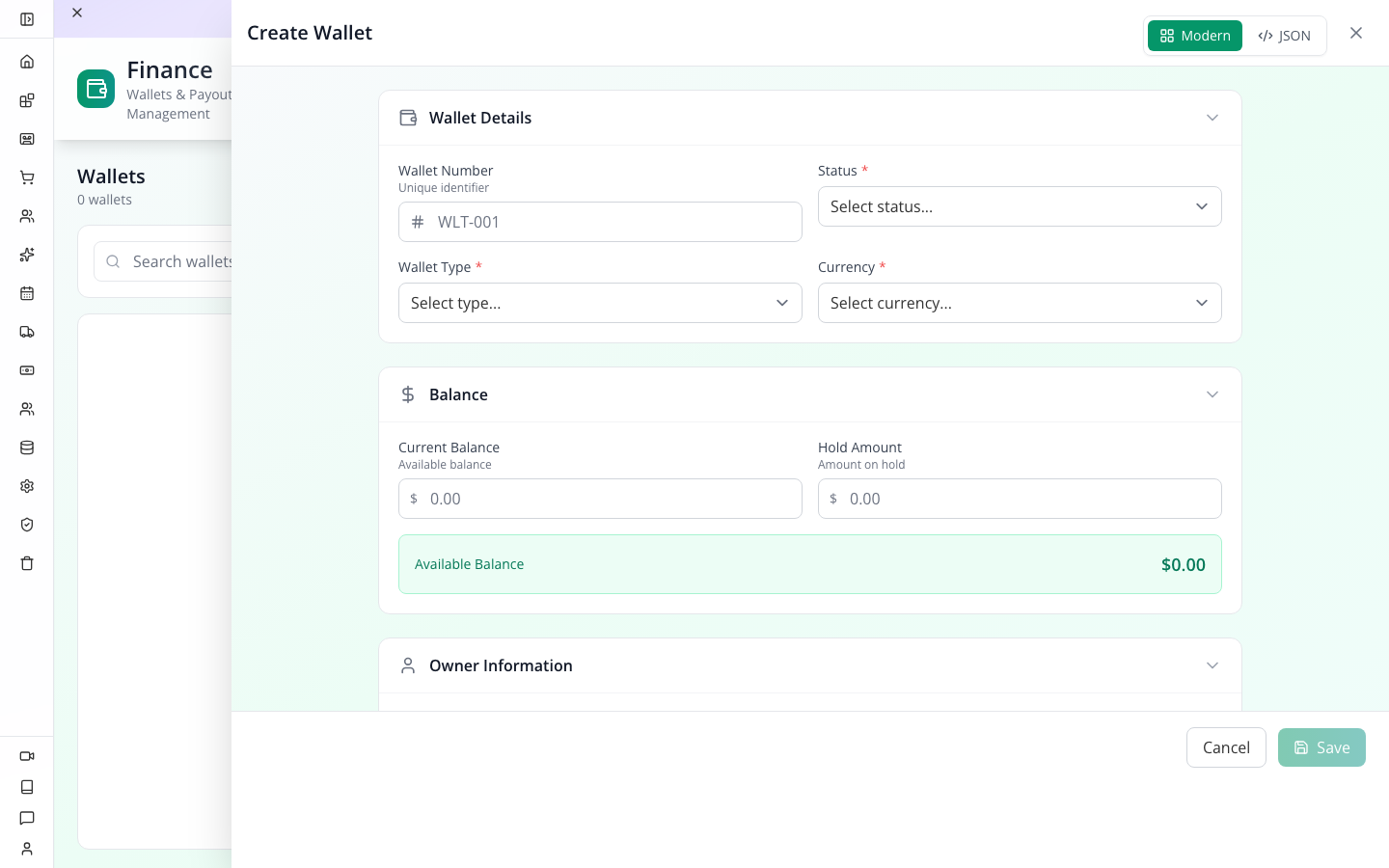
Task: Open the sparkles AI sidebar icon
Action: click(27, 255)
